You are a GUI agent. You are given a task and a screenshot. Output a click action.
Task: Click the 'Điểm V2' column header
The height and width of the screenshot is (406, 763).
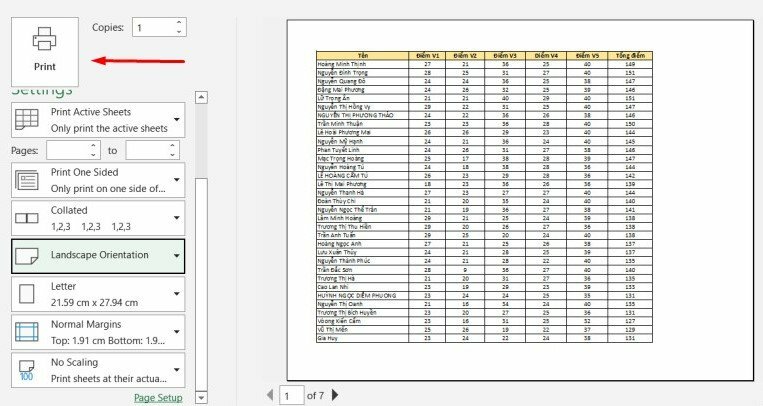coord(465,55)
